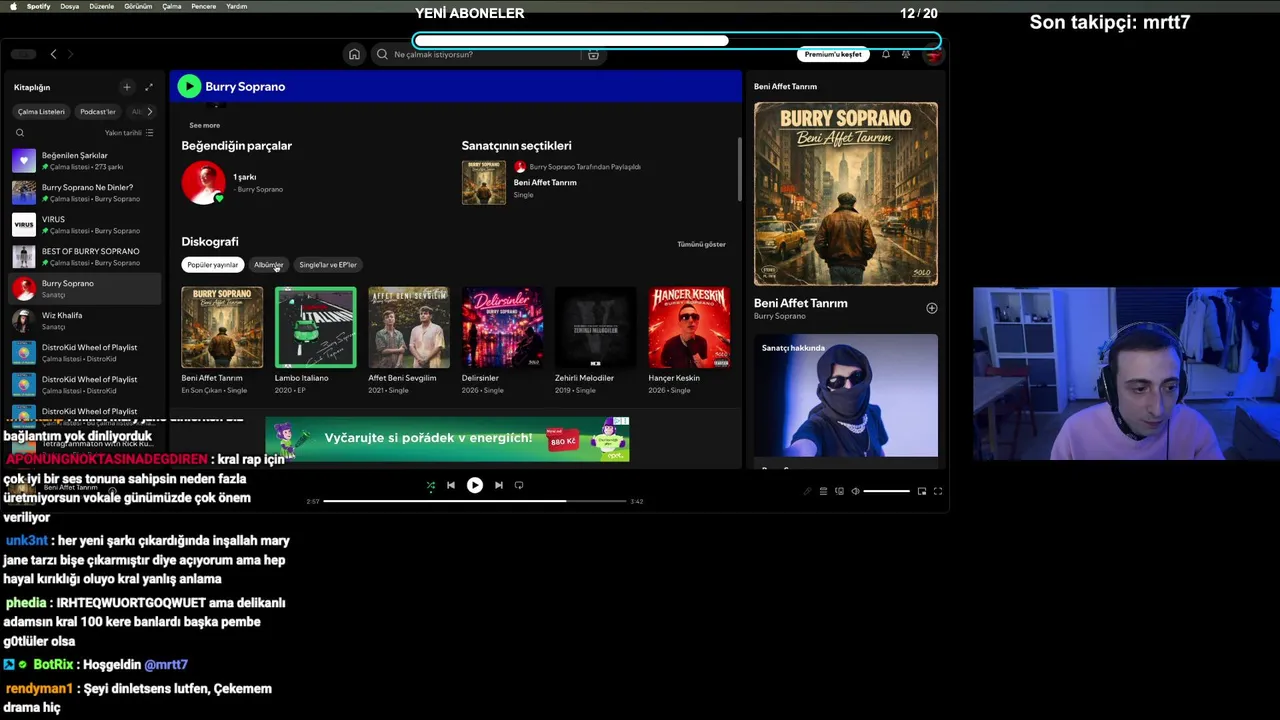Screen dimensions: 1280x720
Task: Open the lyrics microphone icon
Action: pos(807,491)
